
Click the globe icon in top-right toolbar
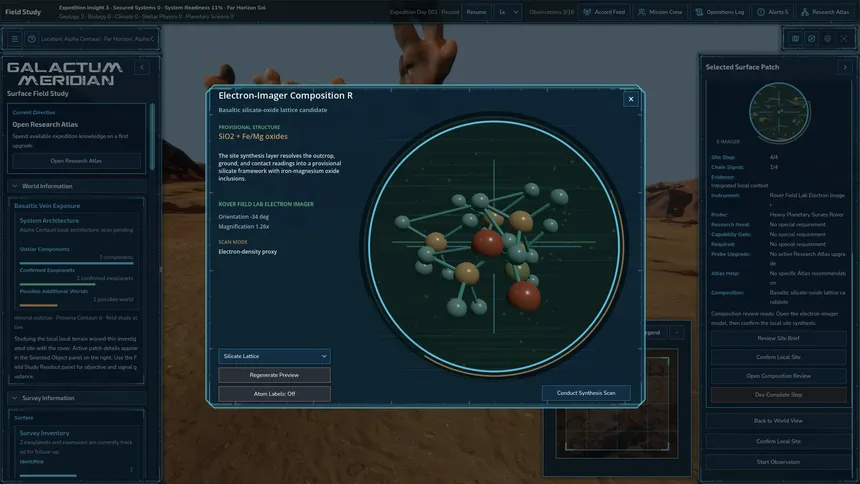[x=828, y=38]
